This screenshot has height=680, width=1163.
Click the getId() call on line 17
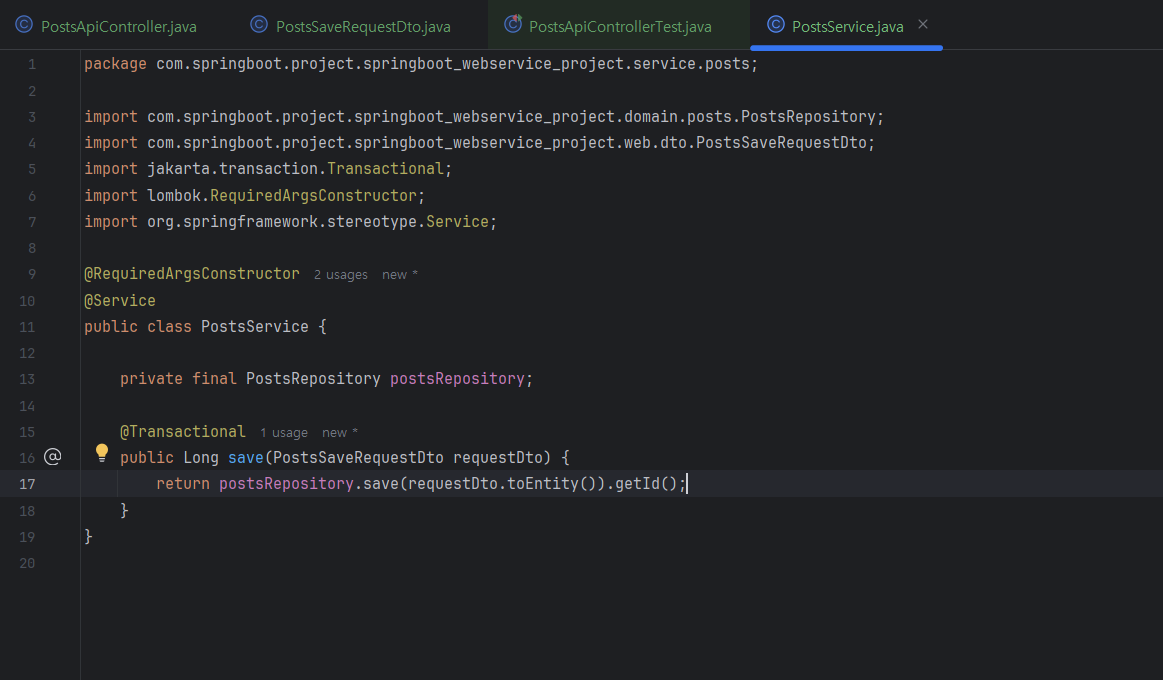[646, 483]
